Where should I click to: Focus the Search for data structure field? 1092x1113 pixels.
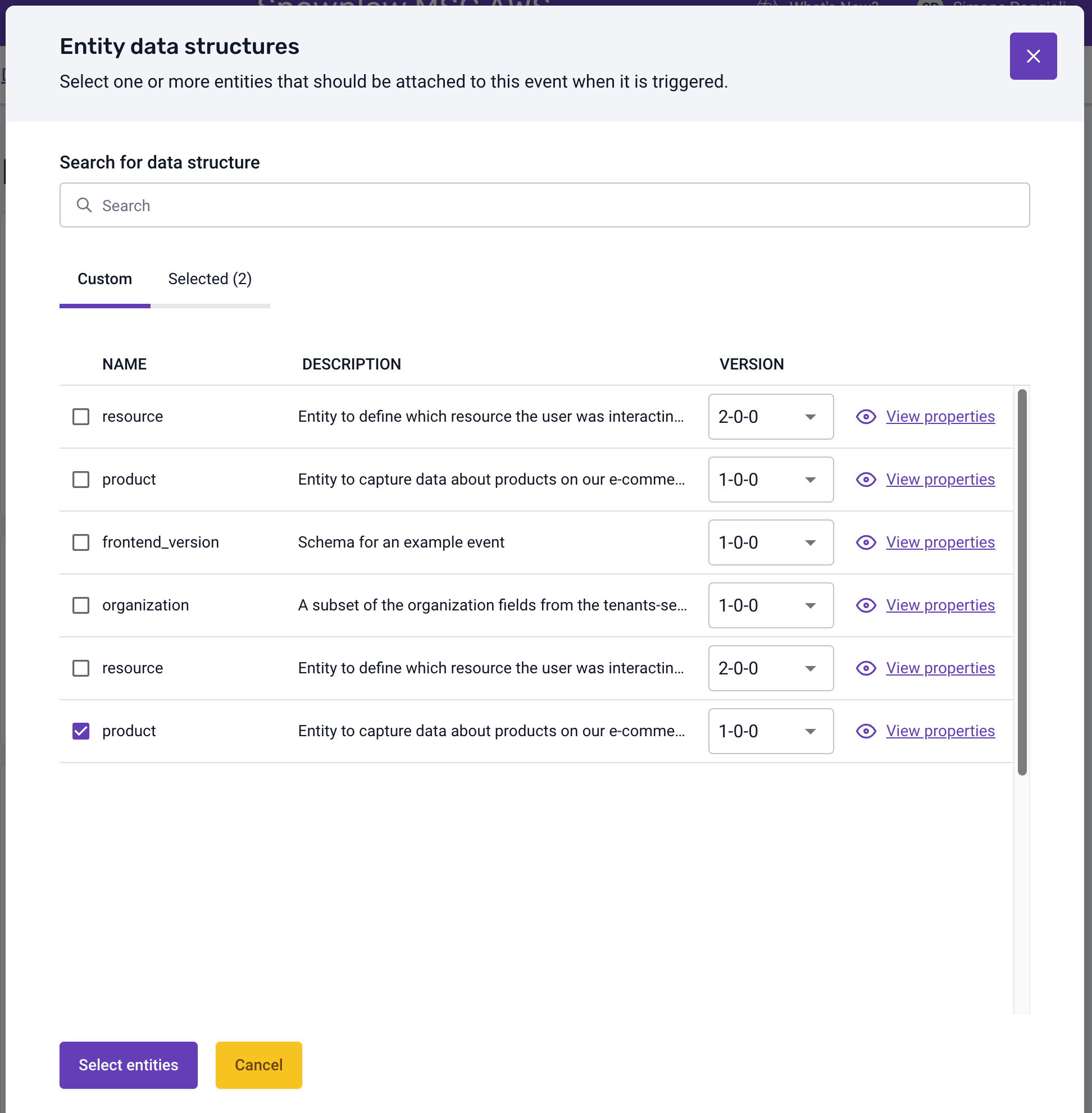tap(544, 206)
